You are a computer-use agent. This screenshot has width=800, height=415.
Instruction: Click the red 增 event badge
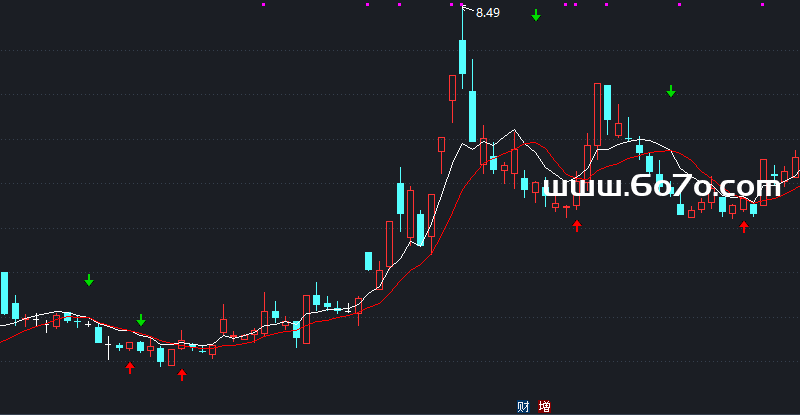click(544, 407)
